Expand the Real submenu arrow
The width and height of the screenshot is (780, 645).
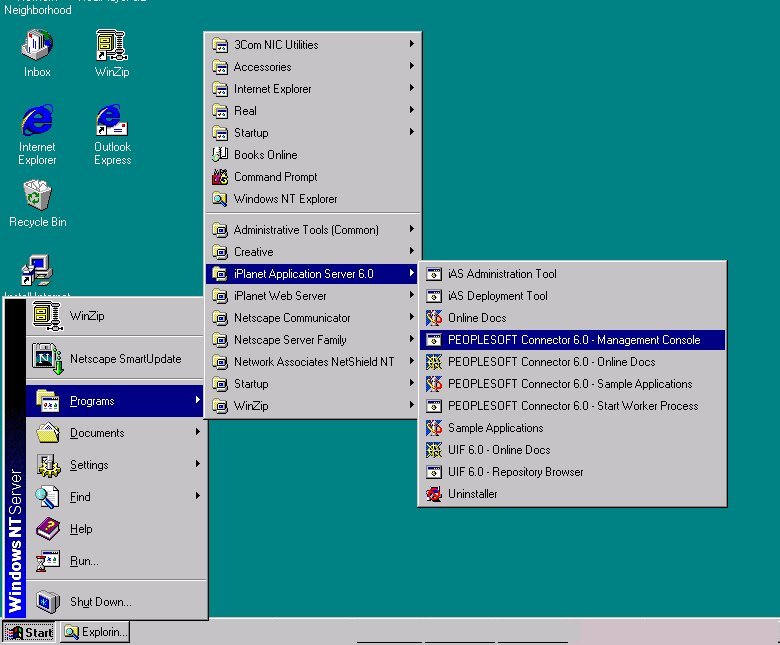point(412,110)
